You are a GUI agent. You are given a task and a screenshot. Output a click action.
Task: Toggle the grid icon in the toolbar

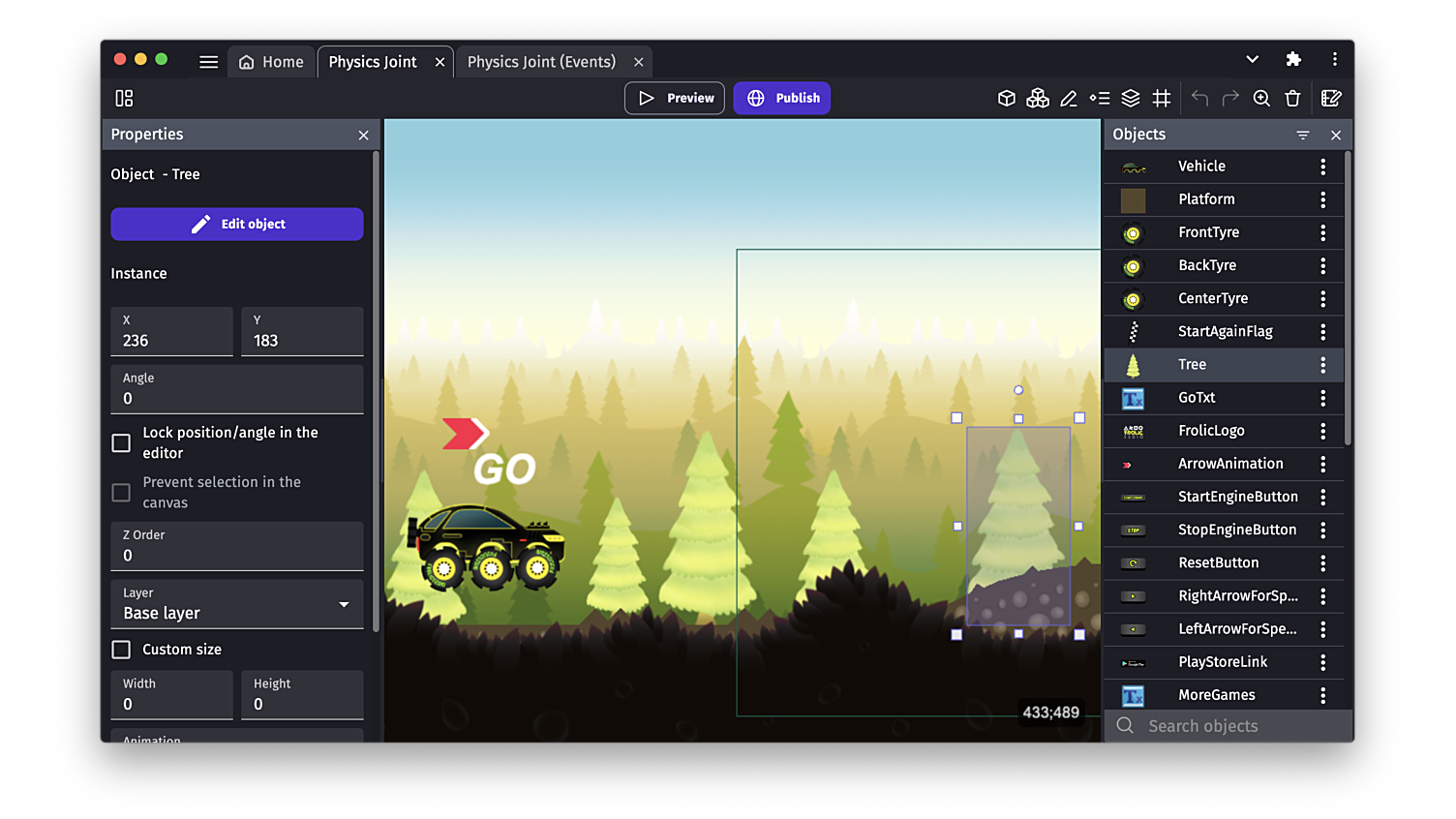click(x=1162, y=98)
